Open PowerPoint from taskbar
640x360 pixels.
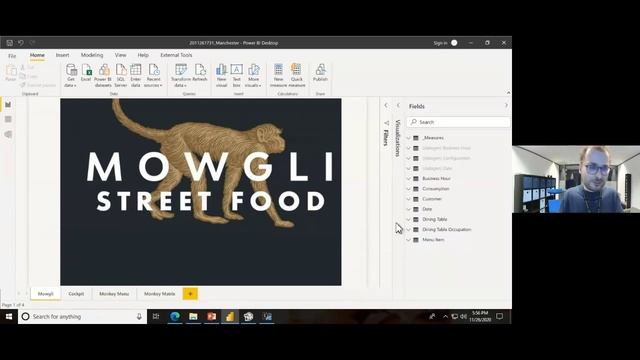pyautogui.click(x=212, y=316)
